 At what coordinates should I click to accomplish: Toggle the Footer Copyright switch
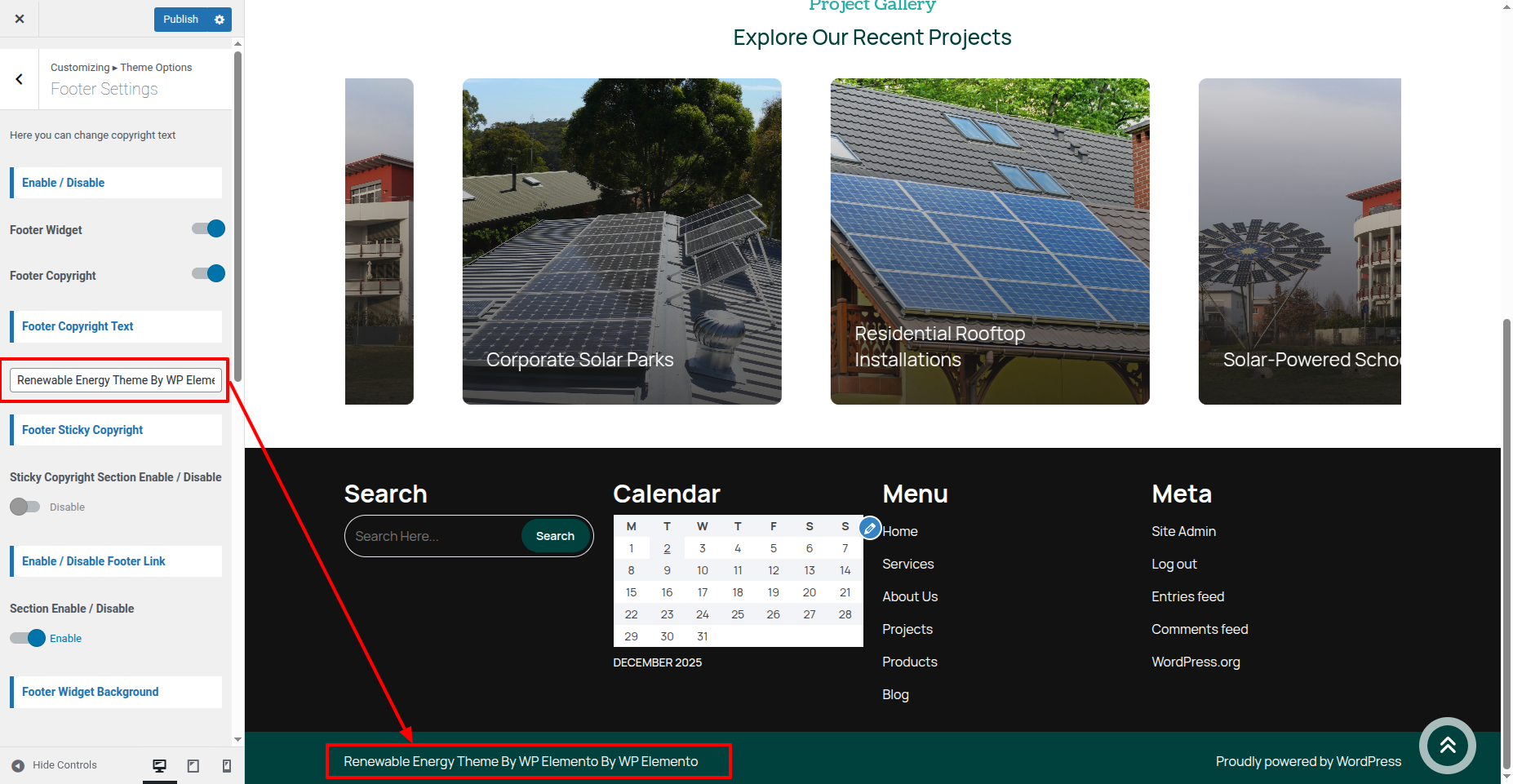(209, 274)
